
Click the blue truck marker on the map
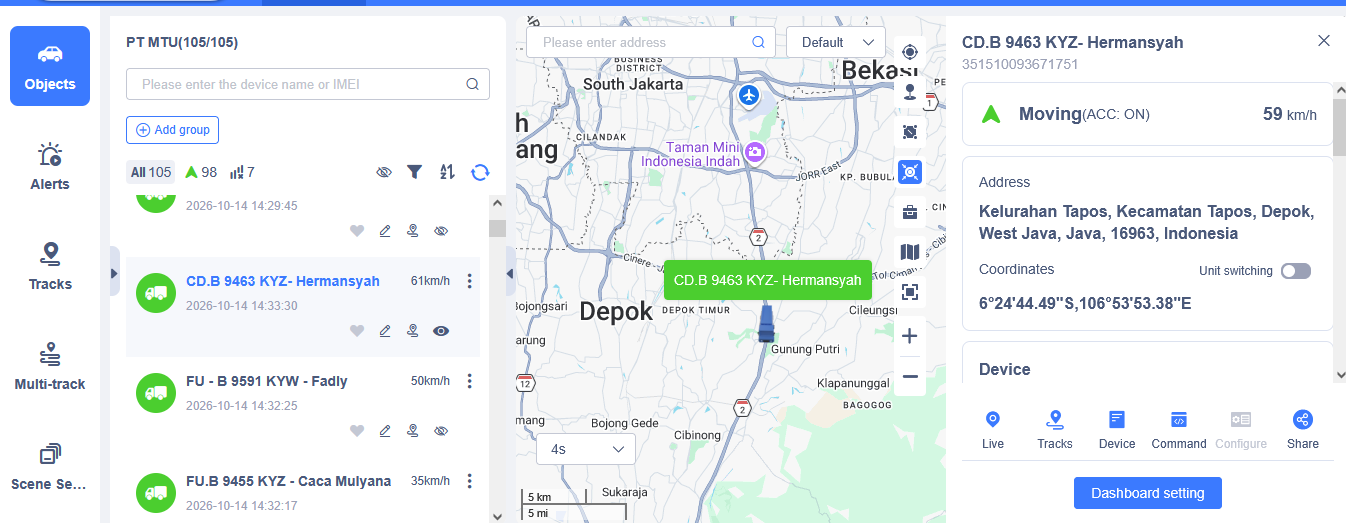766,324
